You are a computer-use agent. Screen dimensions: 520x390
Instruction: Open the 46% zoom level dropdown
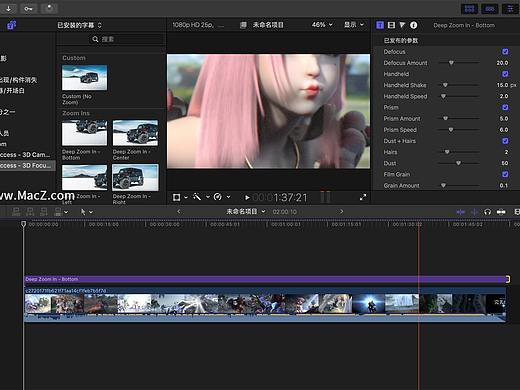coord(322,25)
